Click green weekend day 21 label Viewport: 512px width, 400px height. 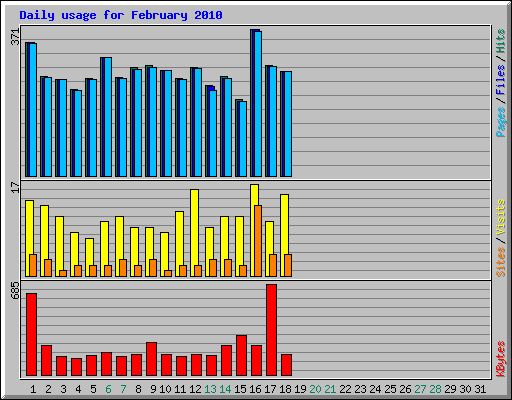[x=330, y=389]
